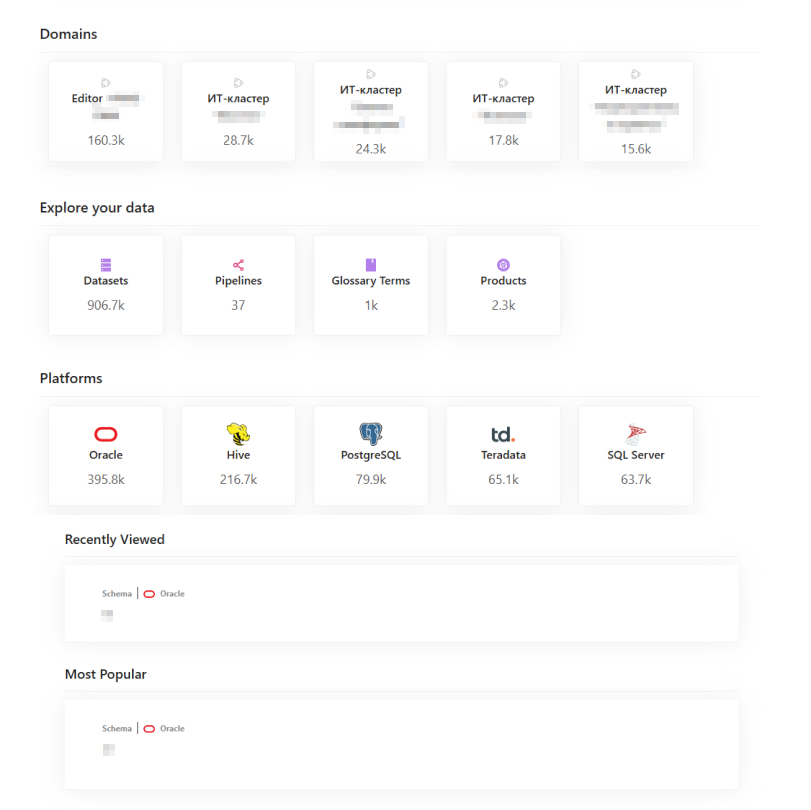Screen dimensions: 811x810
Task: Click the purple Products icon
Action: [x=503, y=265]
